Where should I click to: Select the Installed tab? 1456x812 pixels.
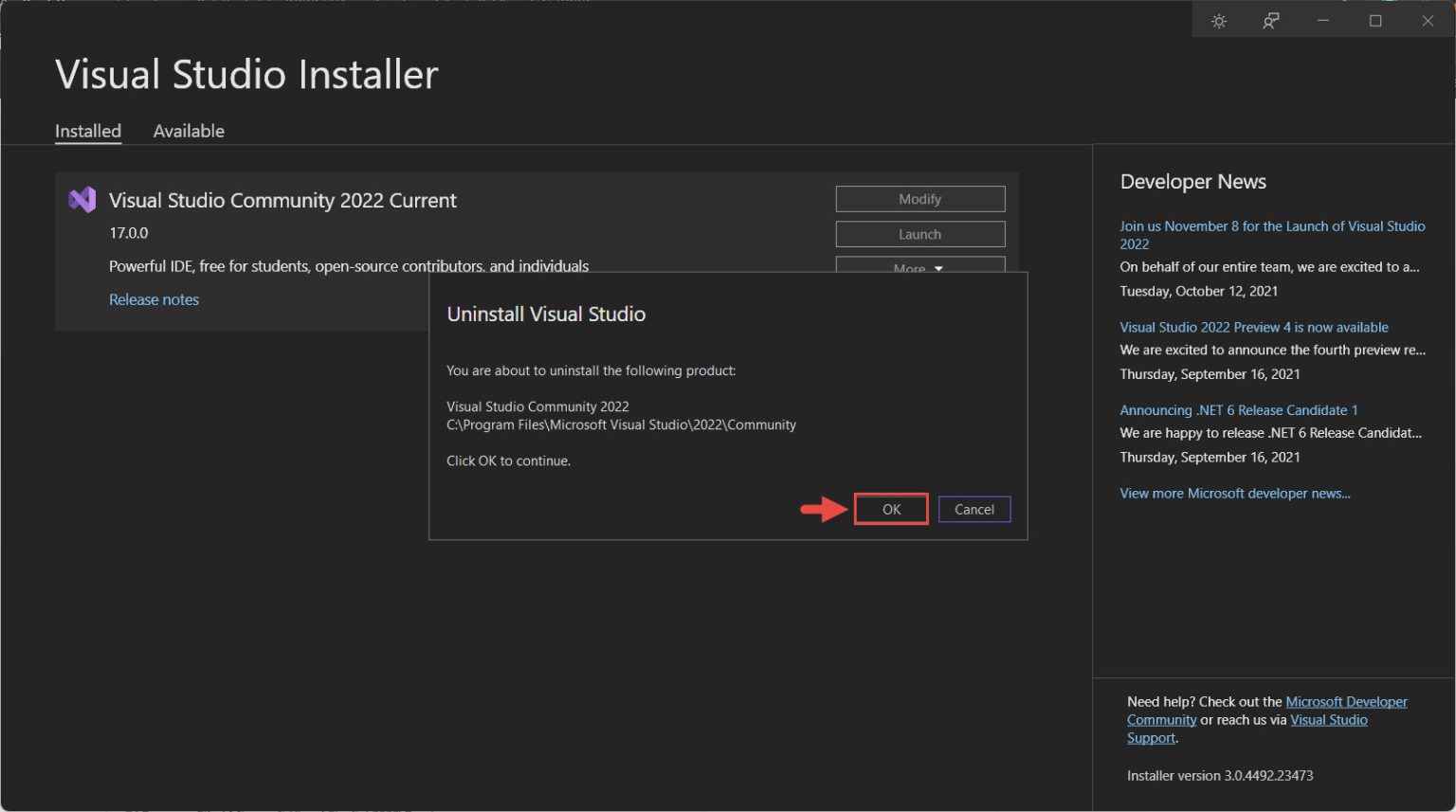[x=88, y=131]
